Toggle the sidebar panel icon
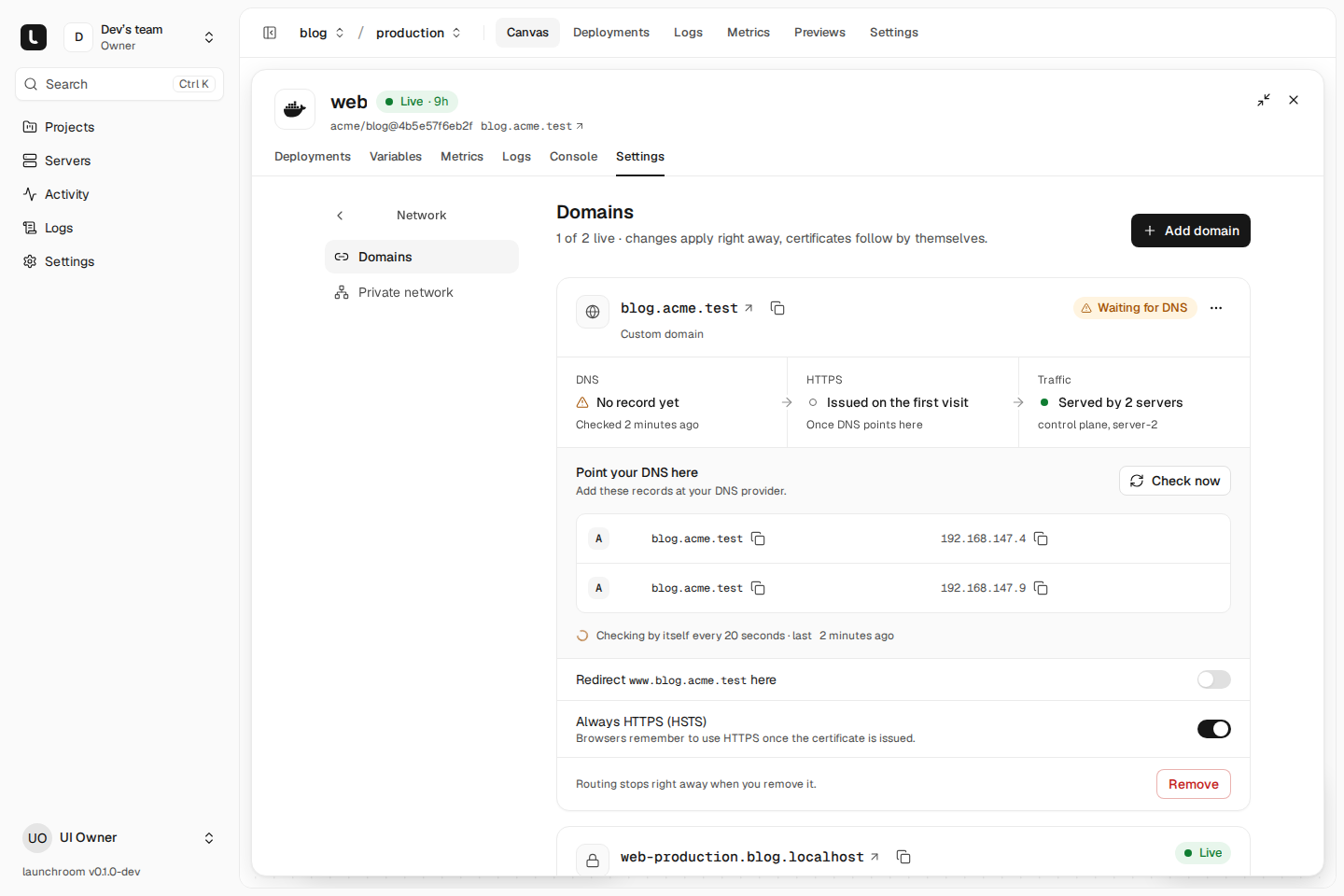Viewport: 1344px width, 896px height. [x=270, y=33]
